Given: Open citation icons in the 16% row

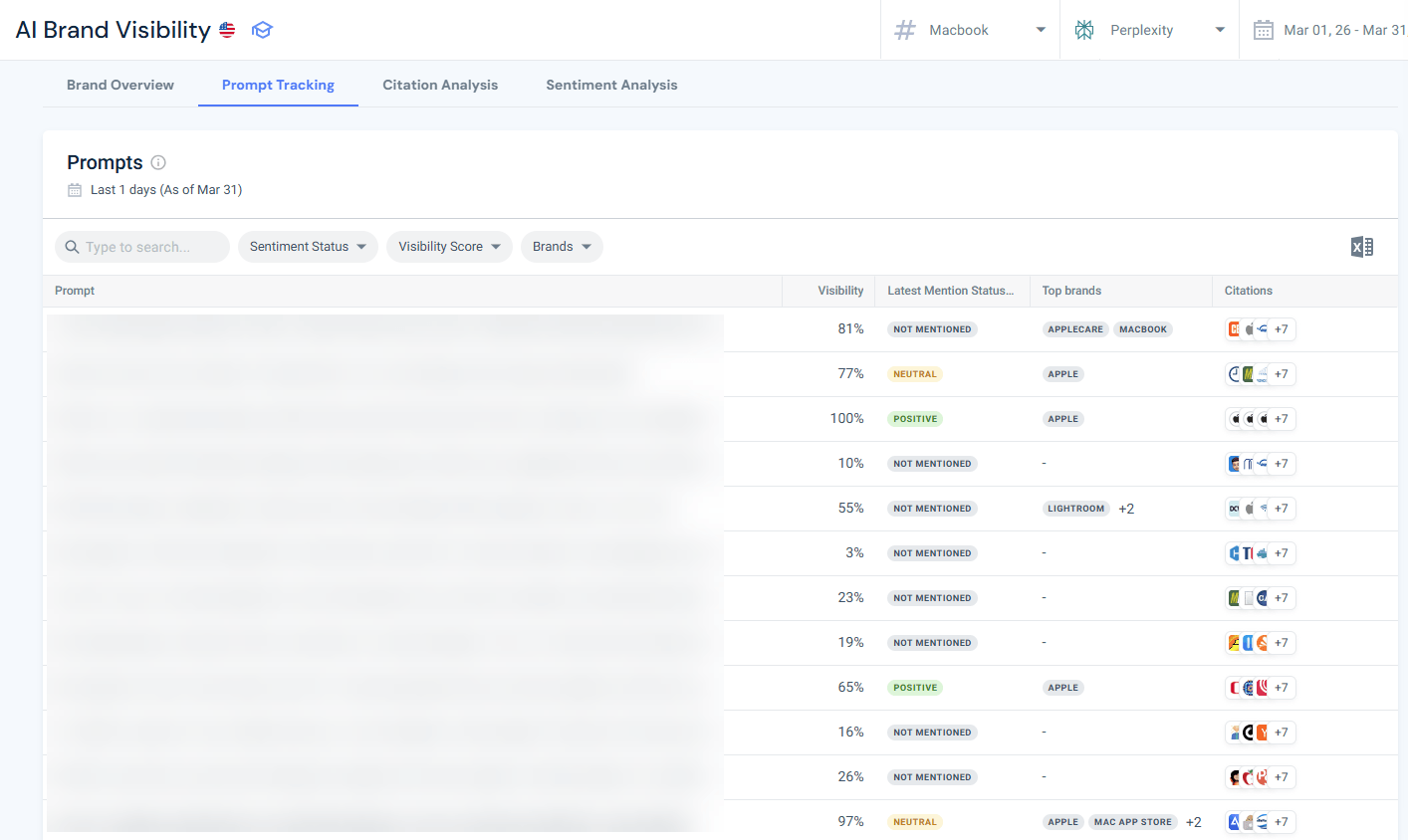Looking at the screenshot, I should (1261, 733).
